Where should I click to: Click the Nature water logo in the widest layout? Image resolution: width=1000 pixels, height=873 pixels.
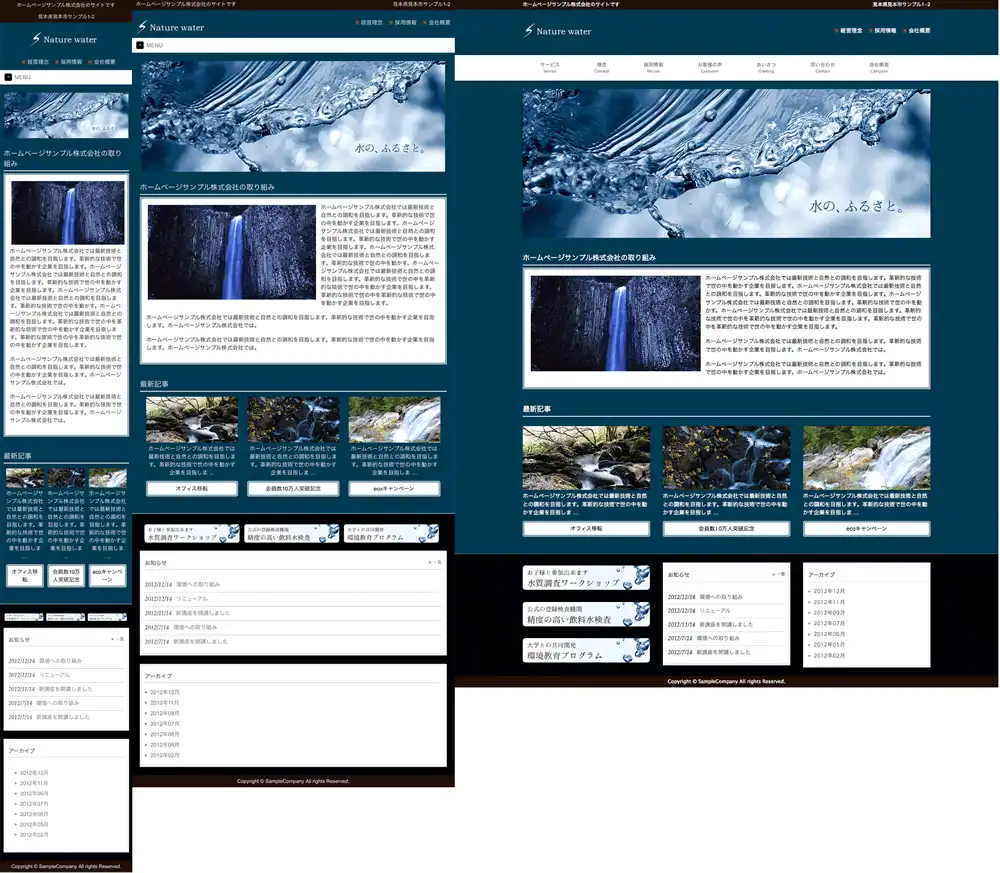(558, 31)
